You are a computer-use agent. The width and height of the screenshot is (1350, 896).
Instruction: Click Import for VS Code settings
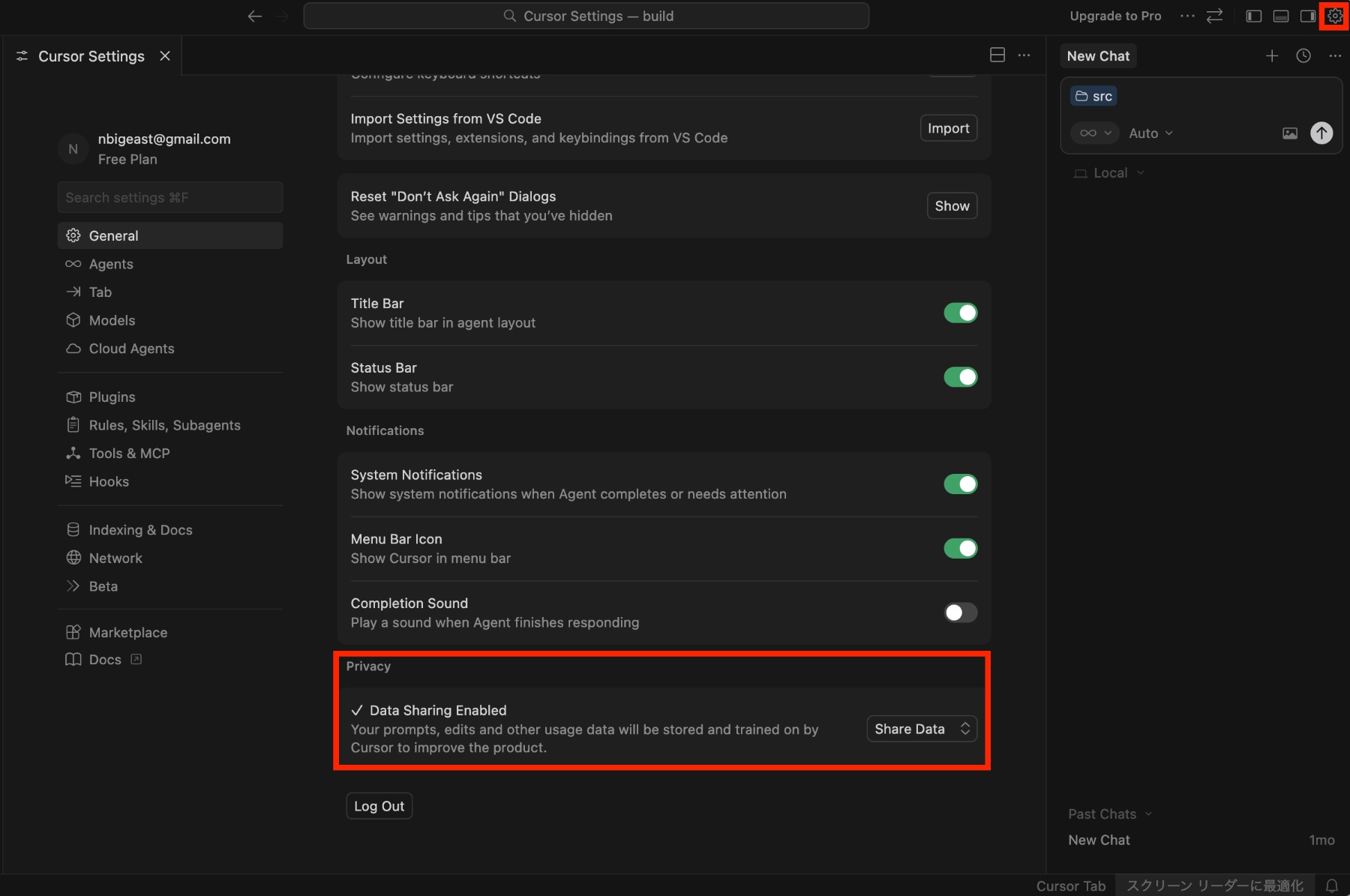tap(948, 128)
